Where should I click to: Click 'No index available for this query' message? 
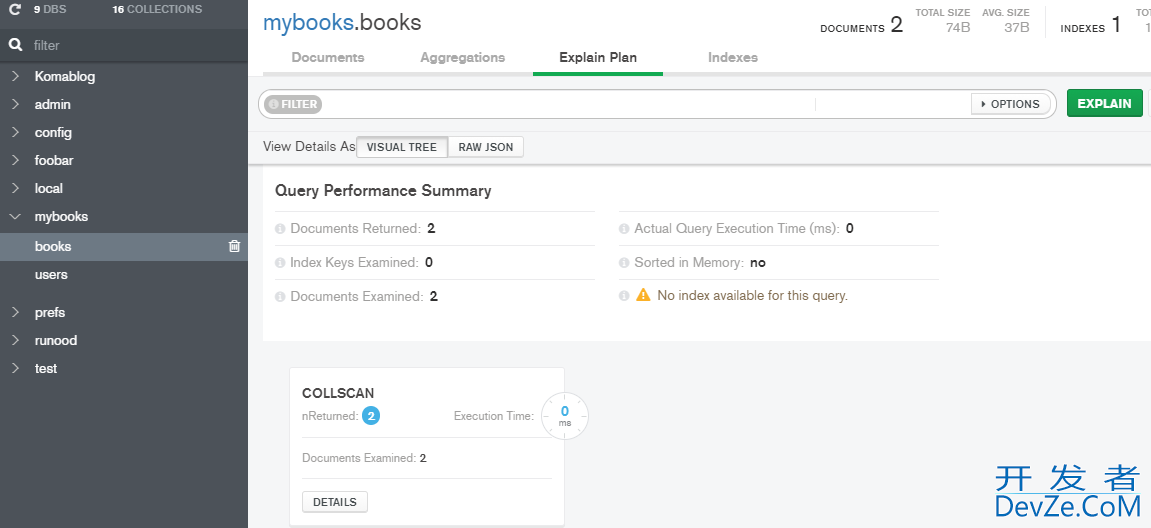click(752, 295)
